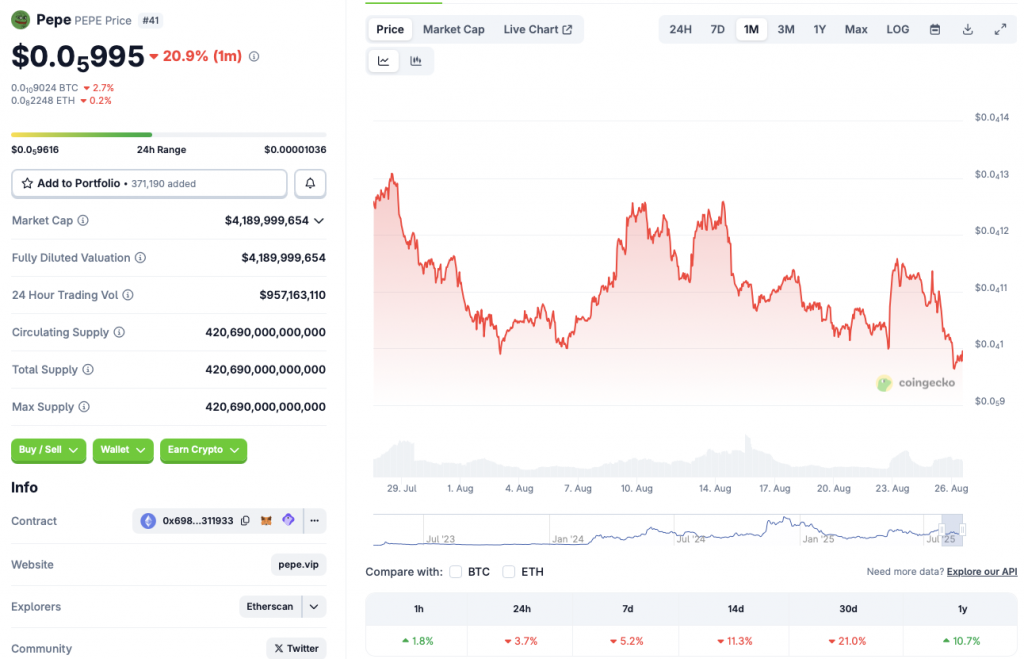Open the X Twitter community link
This screenshot has height=659, width=1024.
296,648
